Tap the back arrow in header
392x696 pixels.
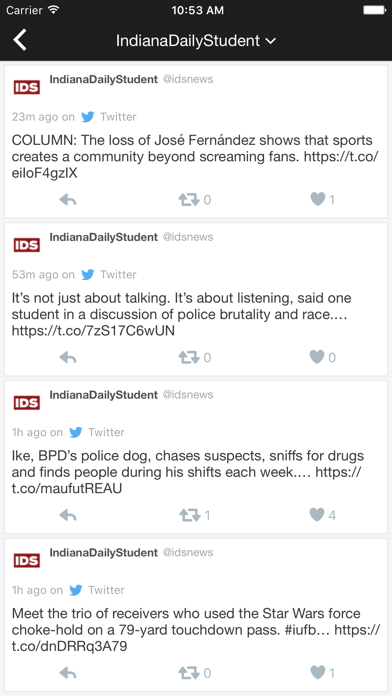coord(20,40)
